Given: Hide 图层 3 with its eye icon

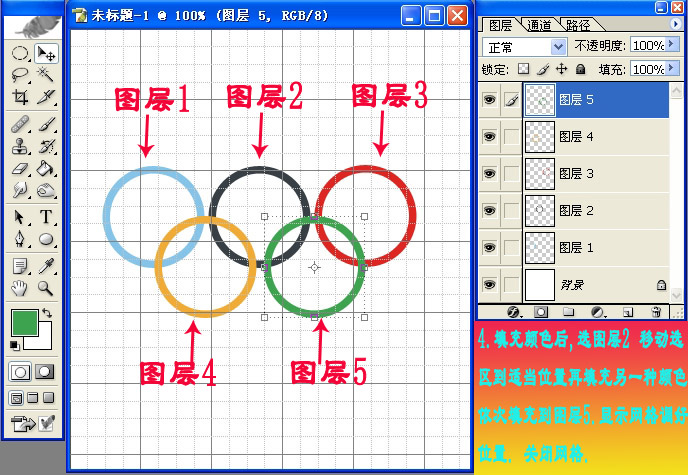Looking at the screenshot, I should point(489,174).
